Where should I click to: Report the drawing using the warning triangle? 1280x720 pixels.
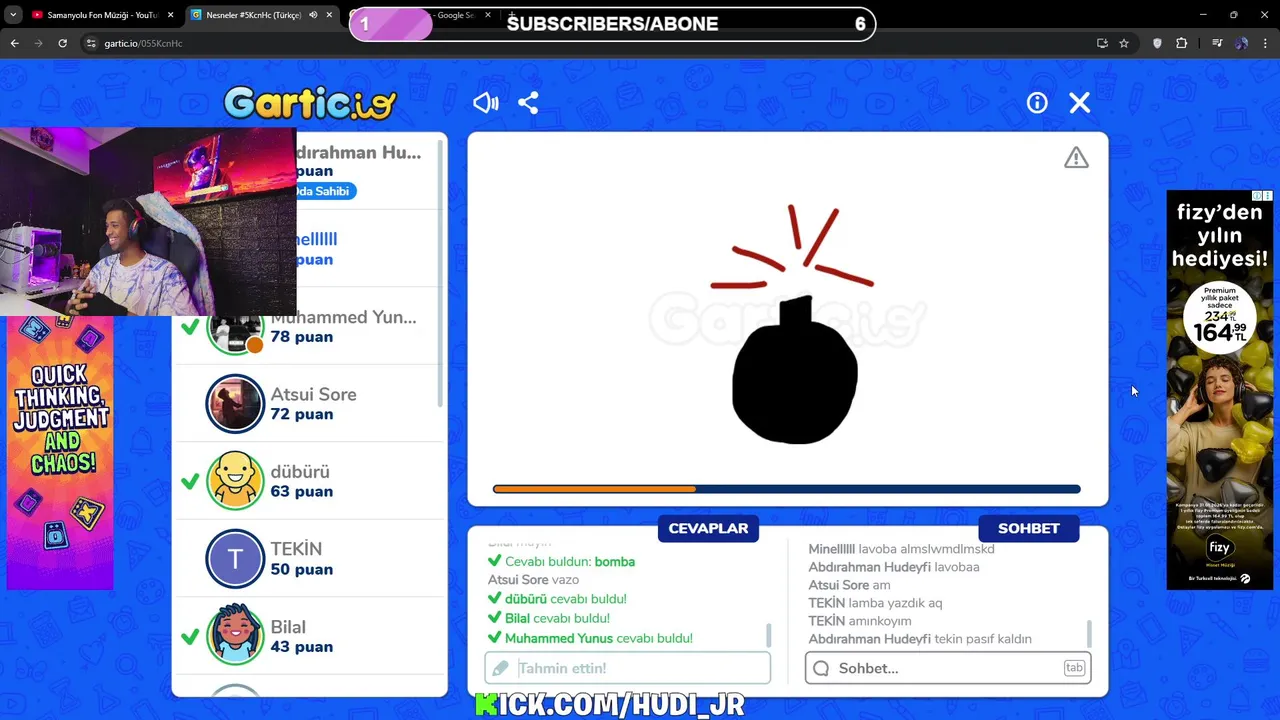point(1076,158)
